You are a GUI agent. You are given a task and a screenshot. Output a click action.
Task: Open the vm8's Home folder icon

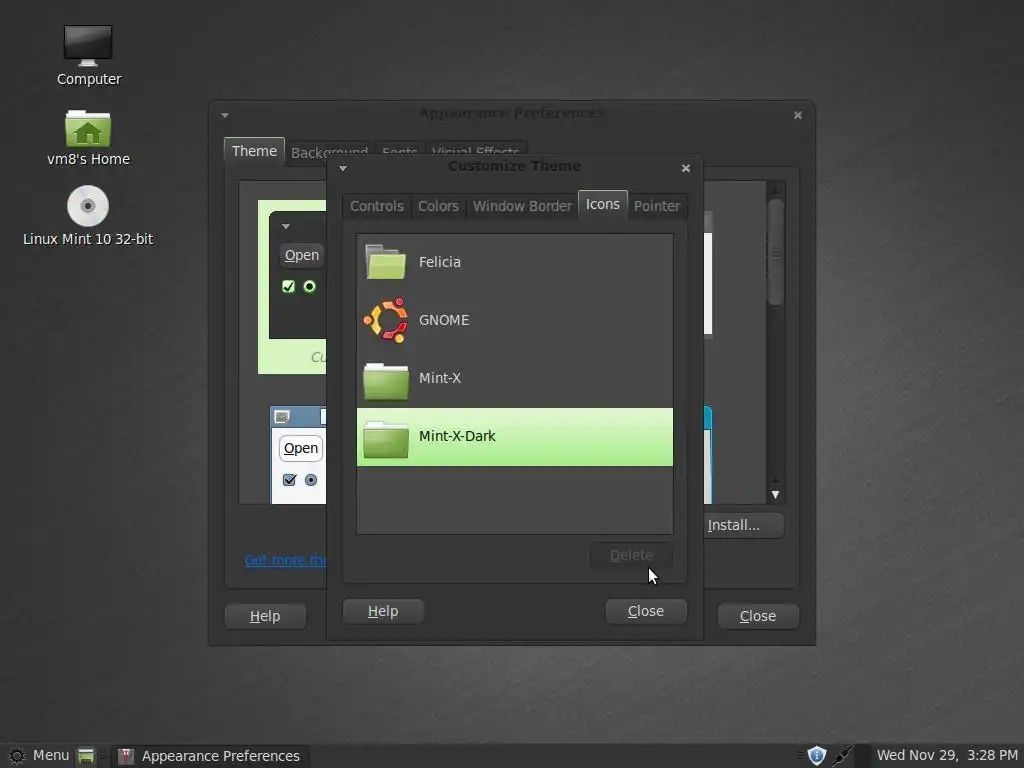[x=88, y=128]
